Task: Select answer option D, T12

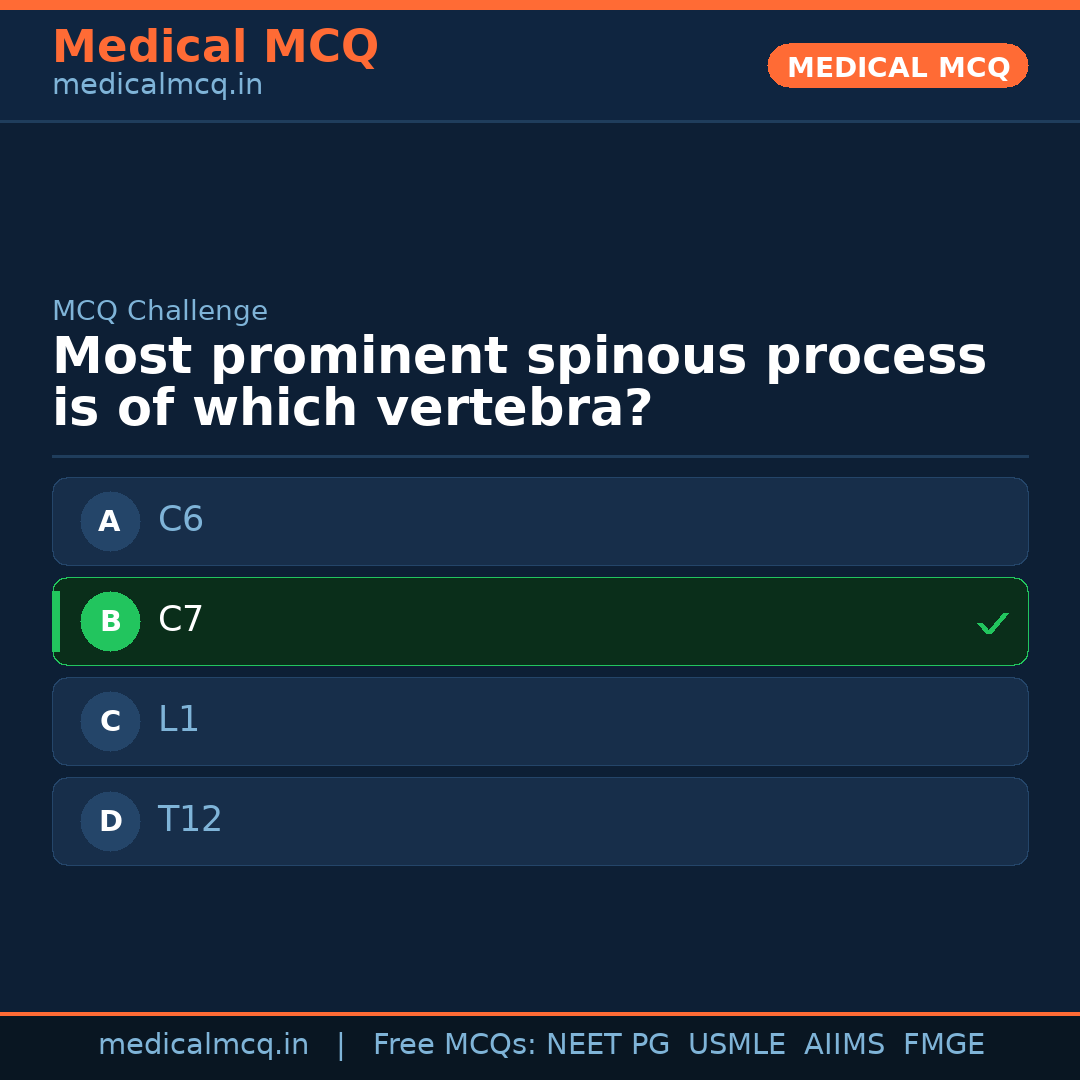Action: pyautogui.click(x=540, y=821)
